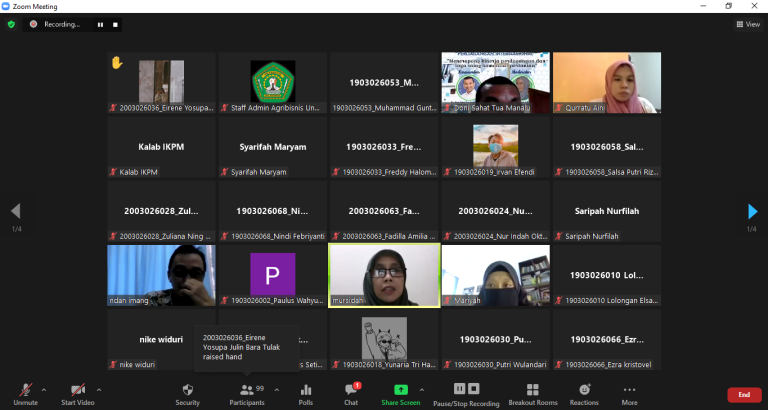Start Video camera
The width and height of the screenshot is (768, 410).
pyautogui.click(x=77, y=394)
